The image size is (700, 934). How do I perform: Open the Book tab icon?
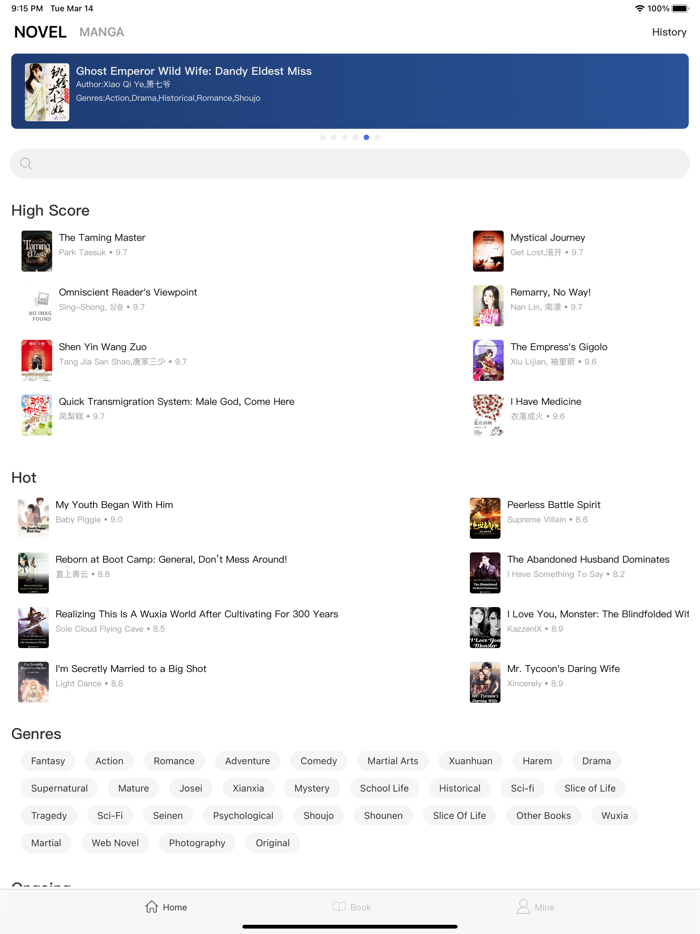tap(339, 907)
